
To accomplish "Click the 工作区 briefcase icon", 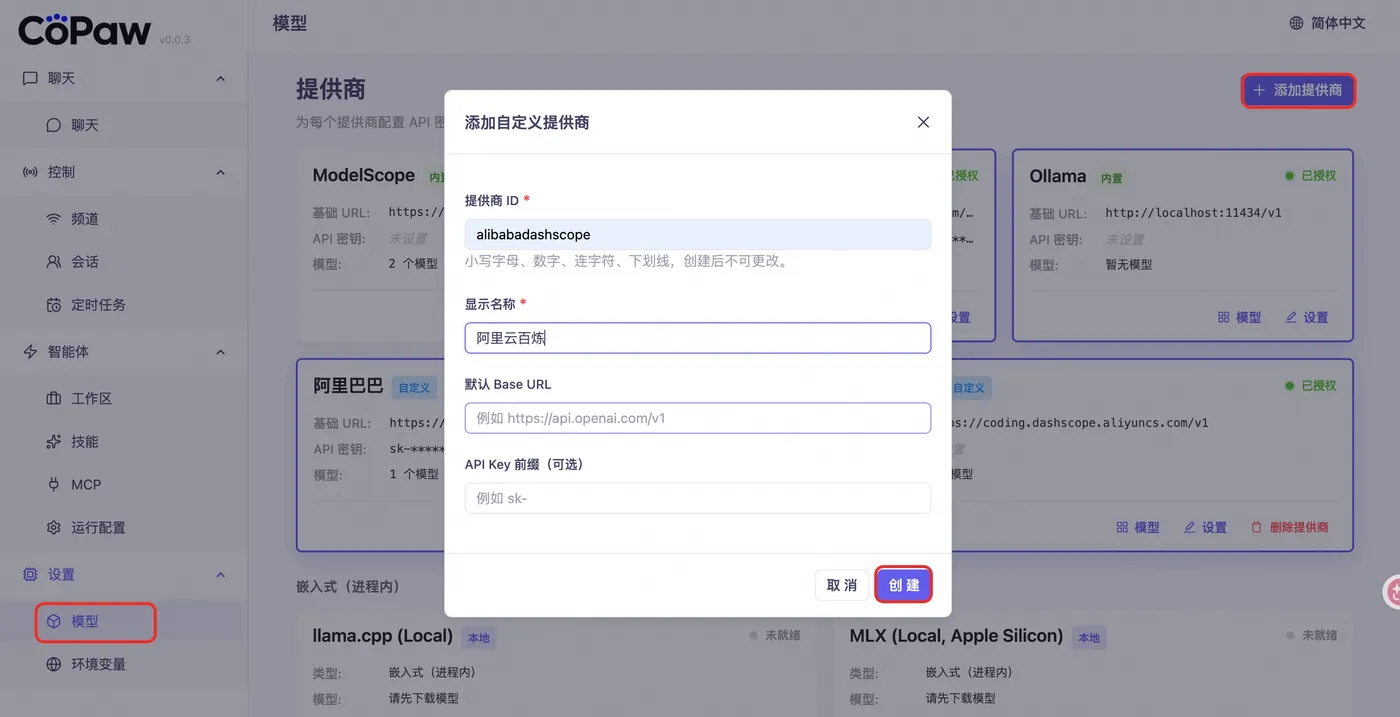I will point(54,398).
